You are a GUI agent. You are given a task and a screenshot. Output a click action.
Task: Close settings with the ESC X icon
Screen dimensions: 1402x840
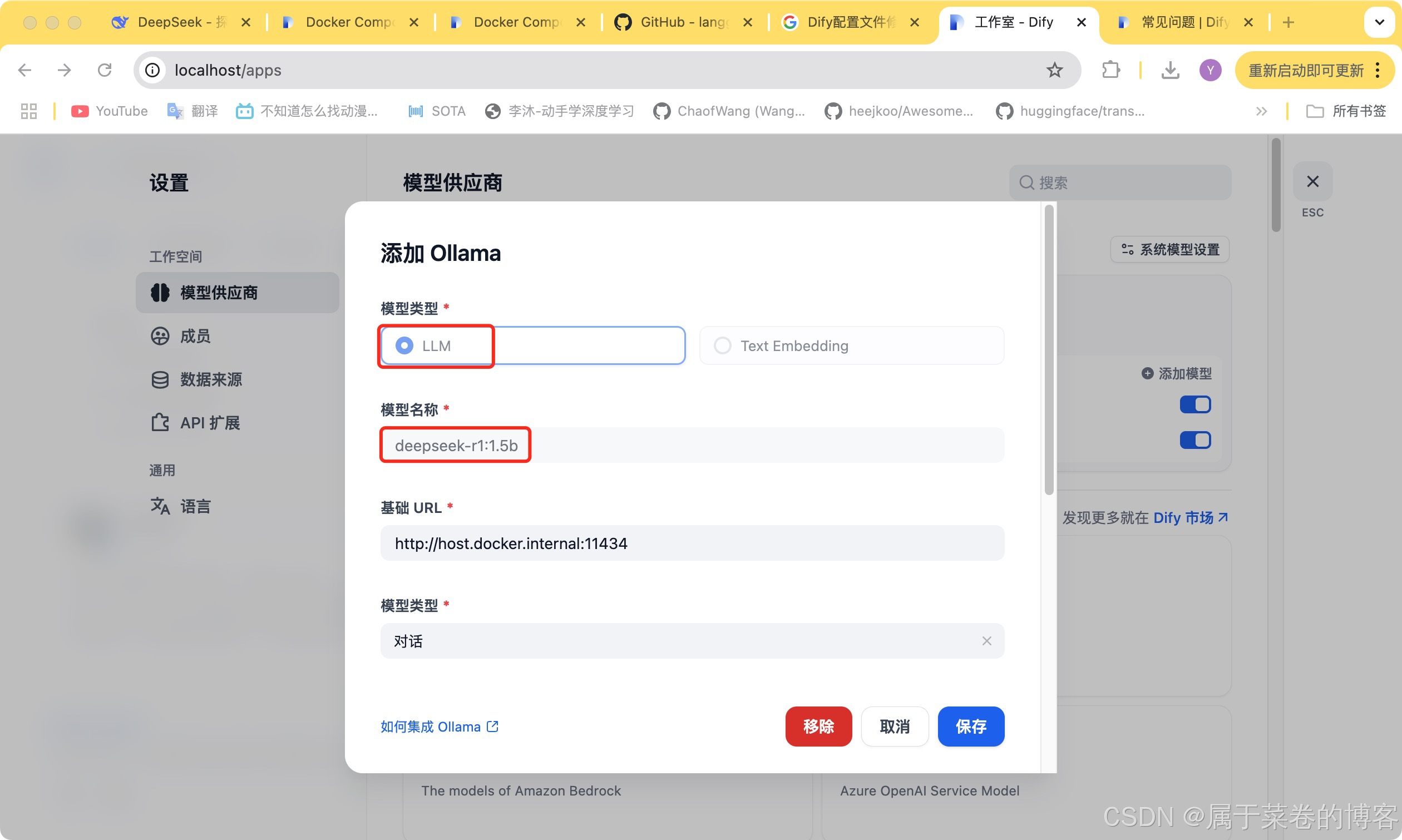tap(1312, 182)
